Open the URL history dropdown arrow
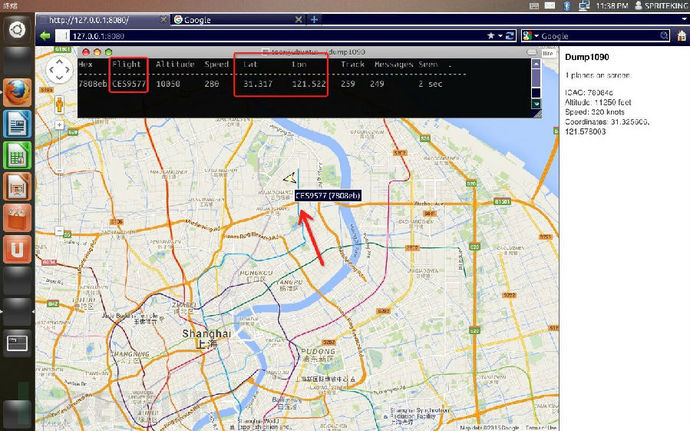The width and height of the screenshot is (690, 431). click(500, 36)
